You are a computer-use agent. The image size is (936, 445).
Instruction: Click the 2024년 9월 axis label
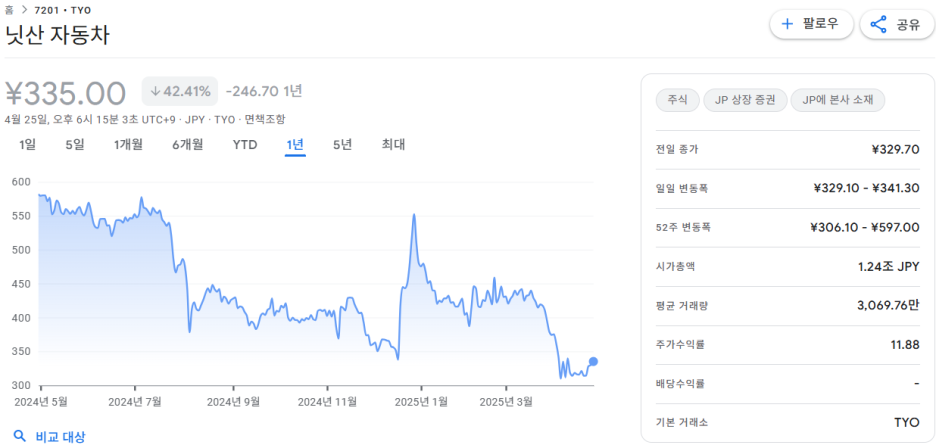[x=233, y=402]
